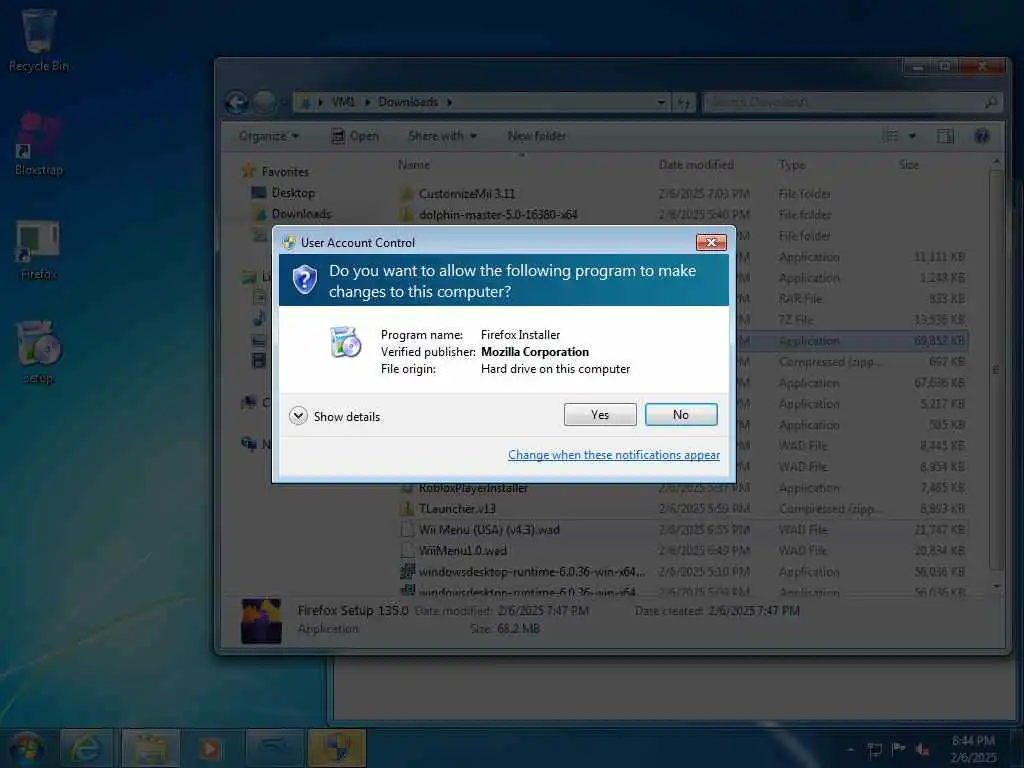1024x768 pixels.
Task: Sort by Date modified column header
Action: (x=696, y=165)
